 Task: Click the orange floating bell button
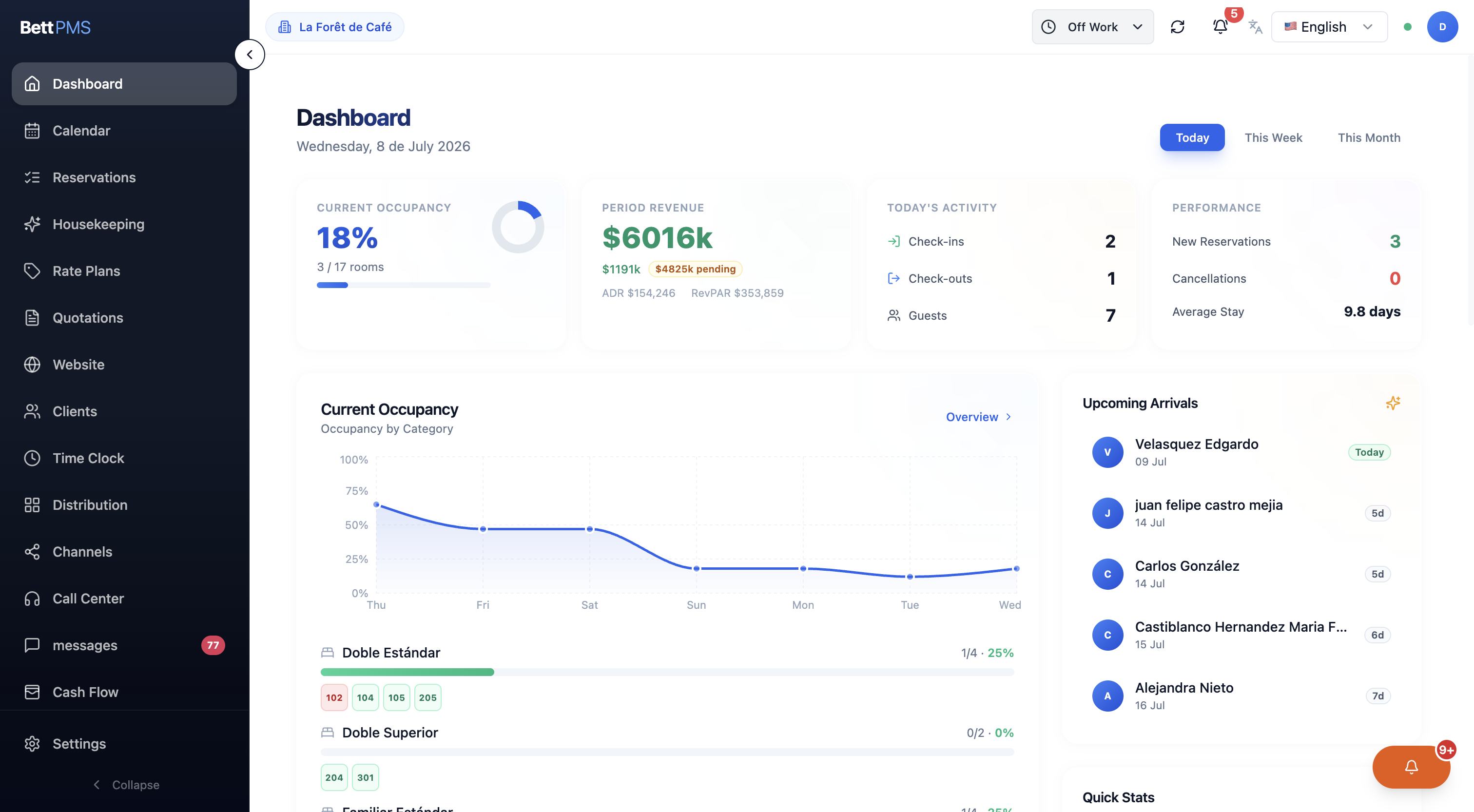click(1411, 767)
